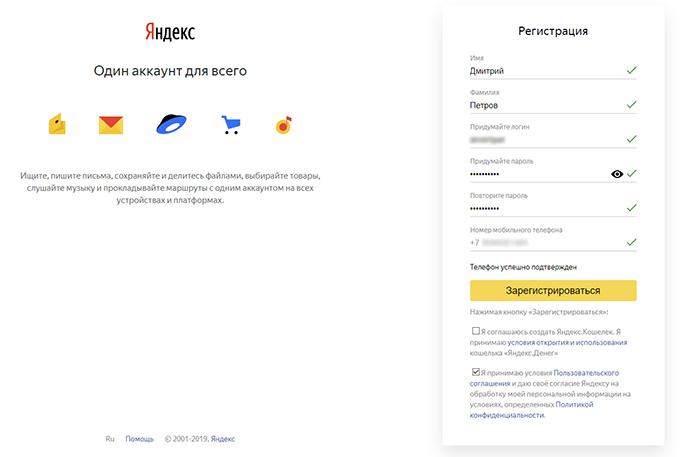Click the Номер мобильного телефона field
The height and width of the screenshot is (457, 700).
(553, 243)
